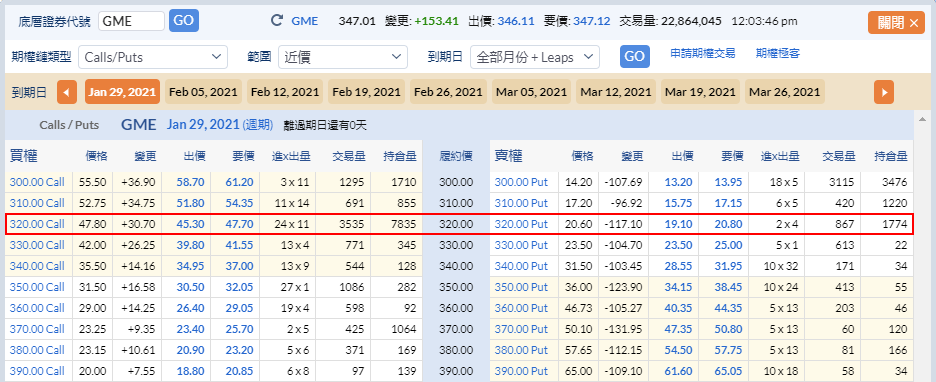Open the 340.00 Call option

(37, 266)
